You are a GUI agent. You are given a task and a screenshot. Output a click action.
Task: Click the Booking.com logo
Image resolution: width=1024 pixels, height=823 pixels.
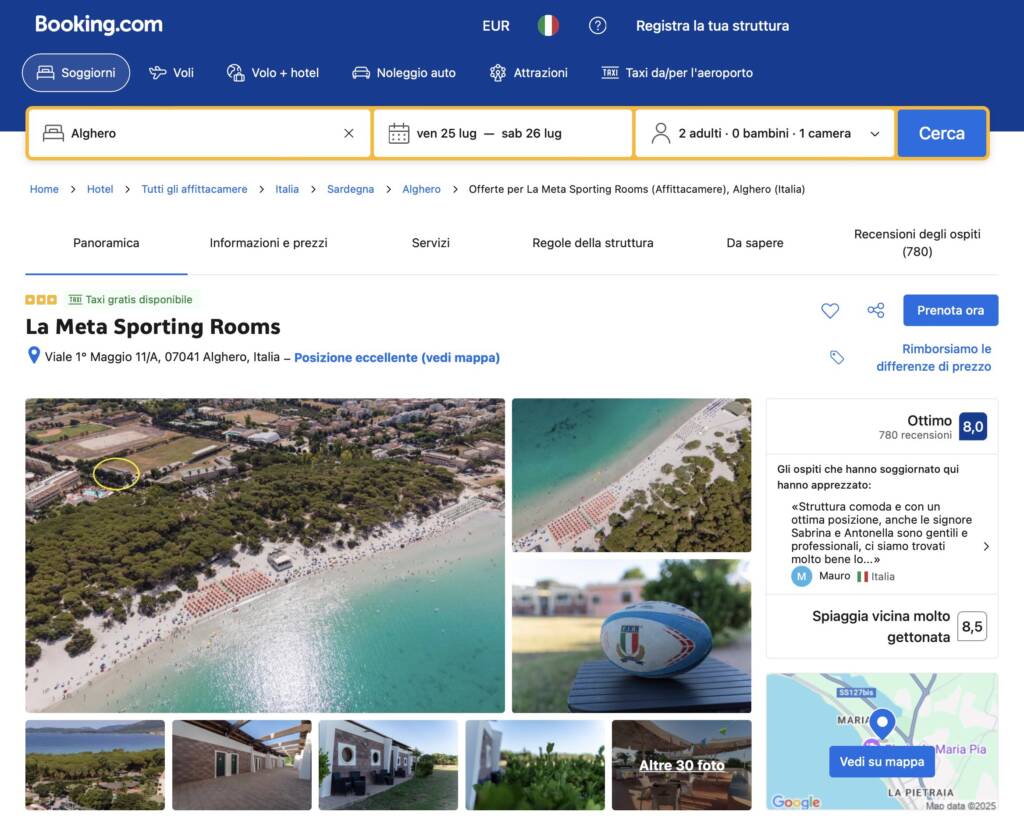click(98, 25)
